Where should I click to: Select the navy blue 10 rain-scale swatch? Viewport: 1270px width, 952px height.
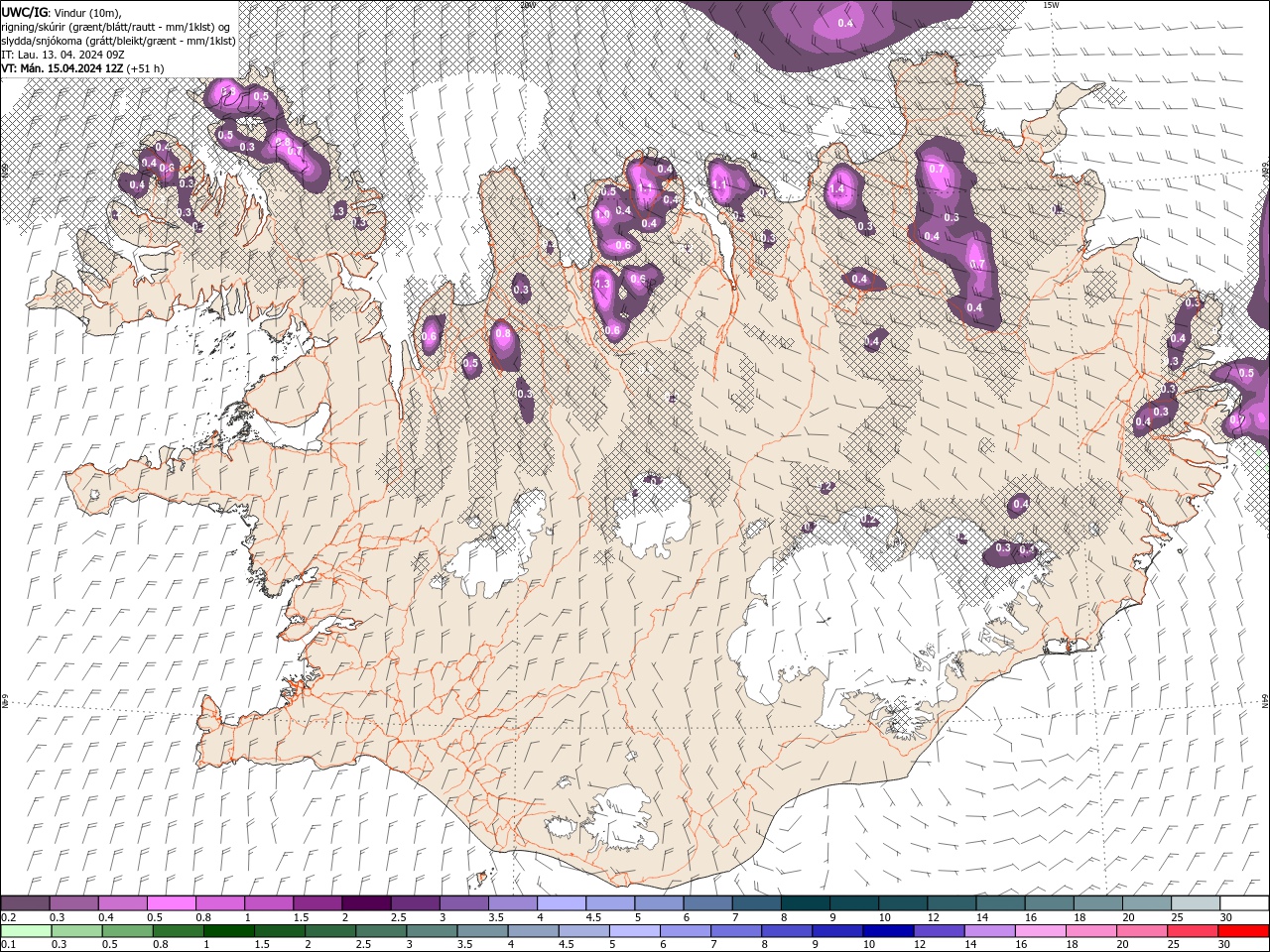point(887,930)
